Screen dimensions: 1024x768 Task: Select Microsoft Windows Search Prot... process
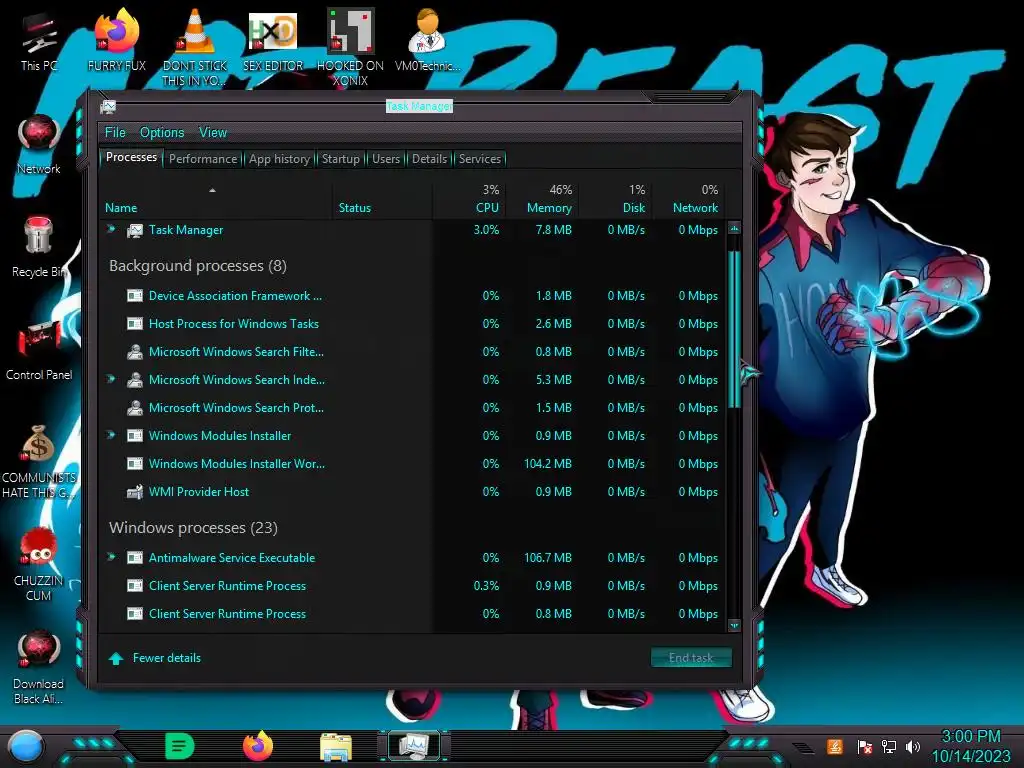pos(415,408)
